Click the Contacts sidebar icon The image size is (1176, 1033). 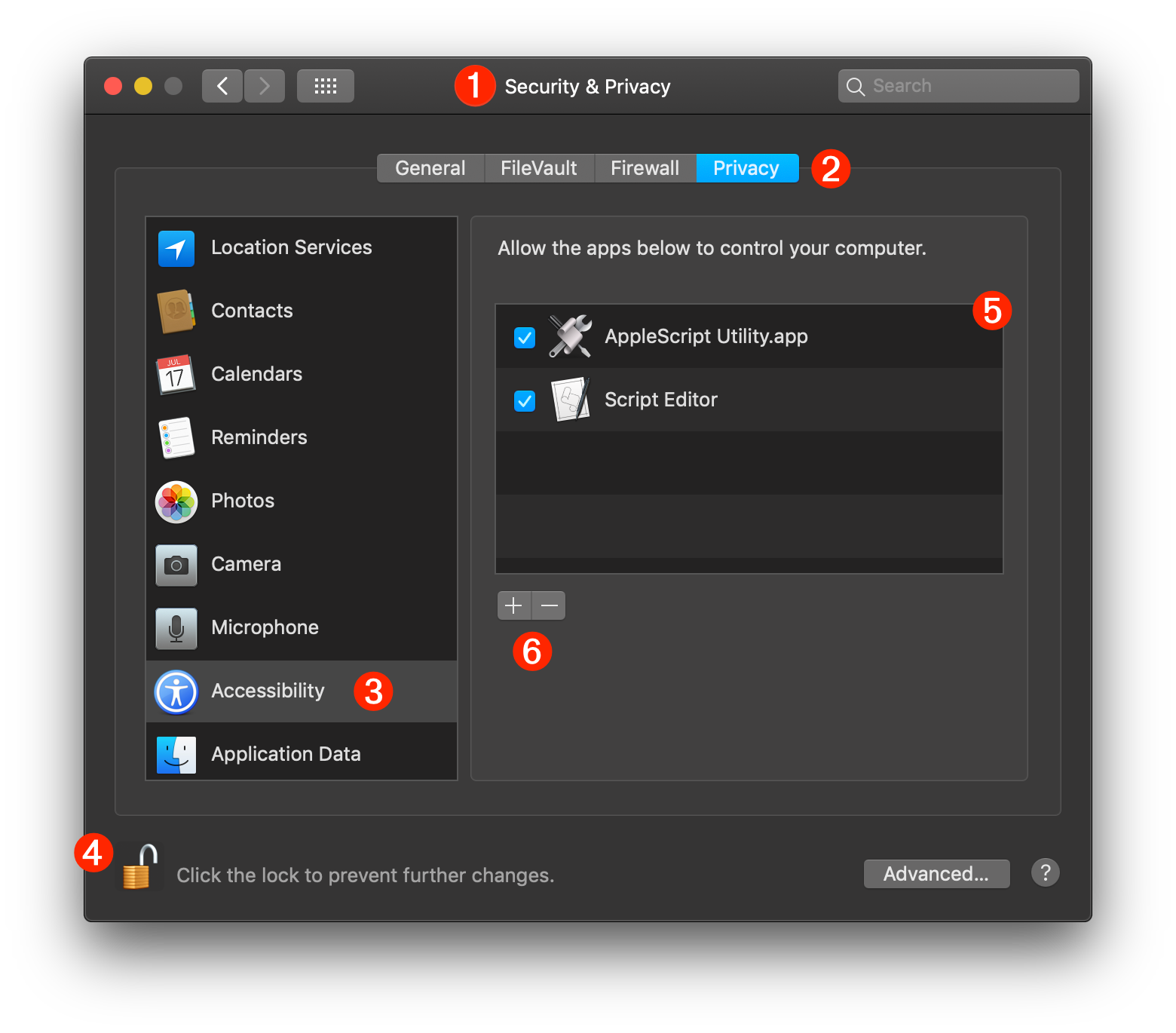pos(175,311)
